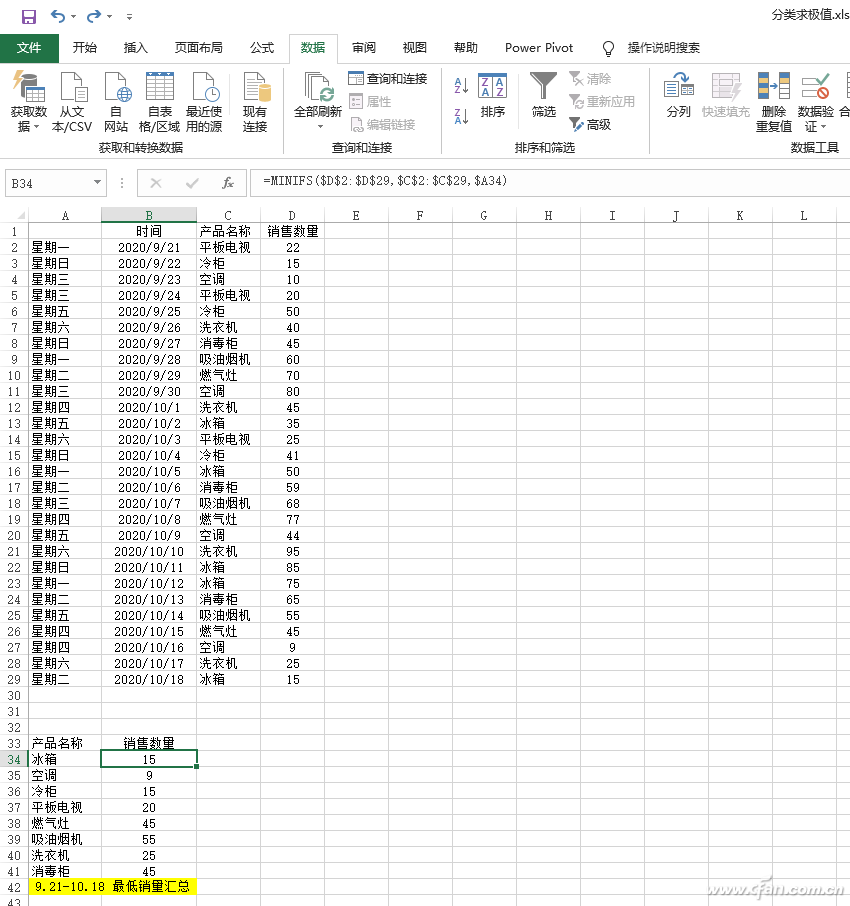
Task: Click the From Web (自网站) icon
Action: (x=116, y=102)
